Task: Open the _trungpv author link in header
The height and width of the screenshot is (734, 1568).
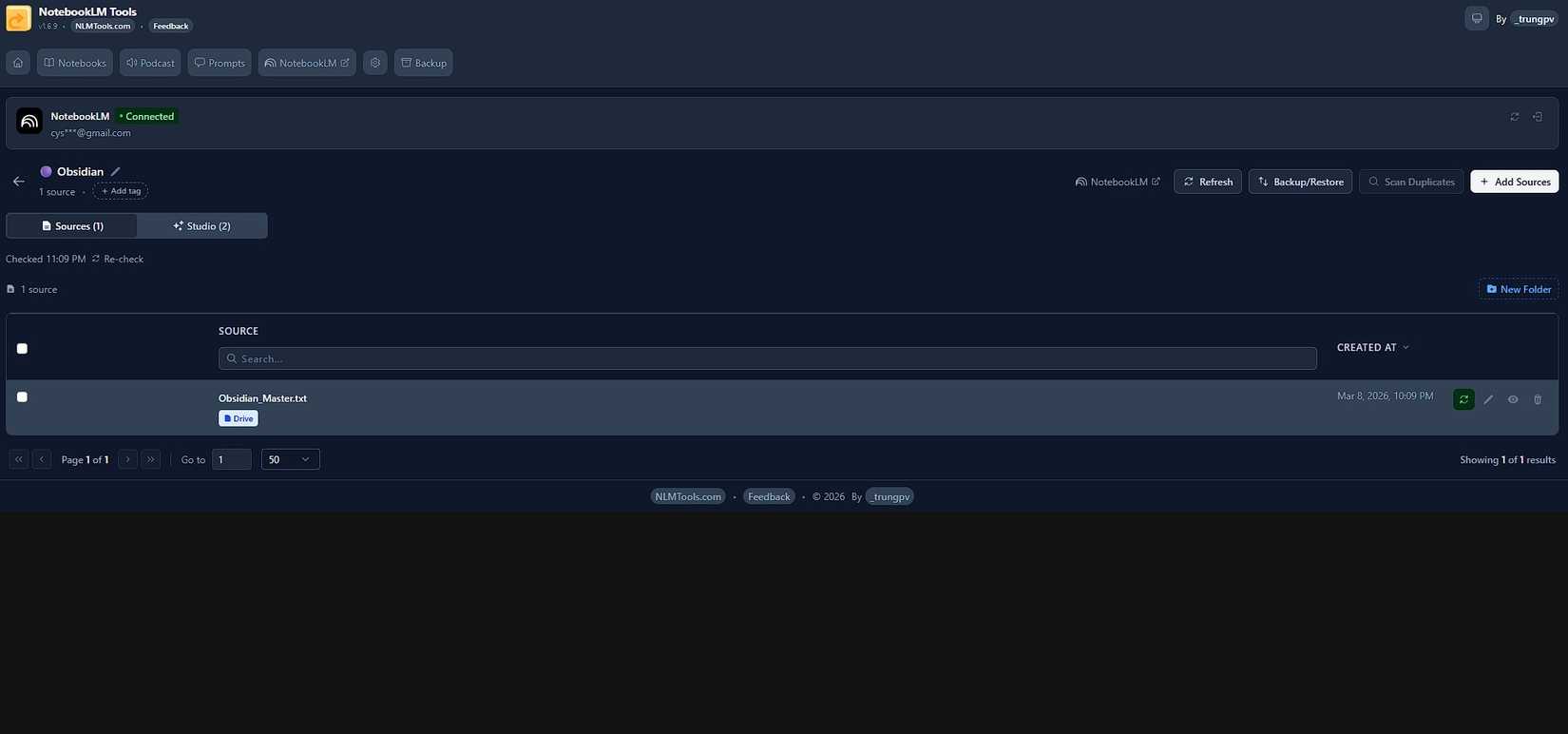Action: [1536, 19]
